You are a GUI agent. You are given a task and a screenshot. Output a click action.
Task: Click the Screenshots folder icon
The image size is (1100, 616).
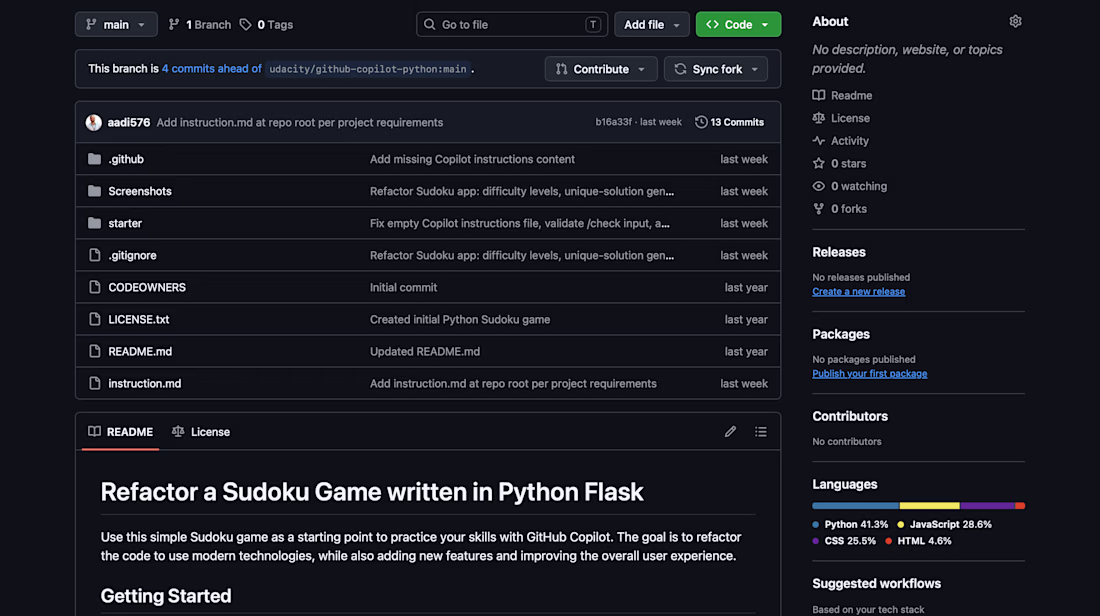click(x=94, y=191)
